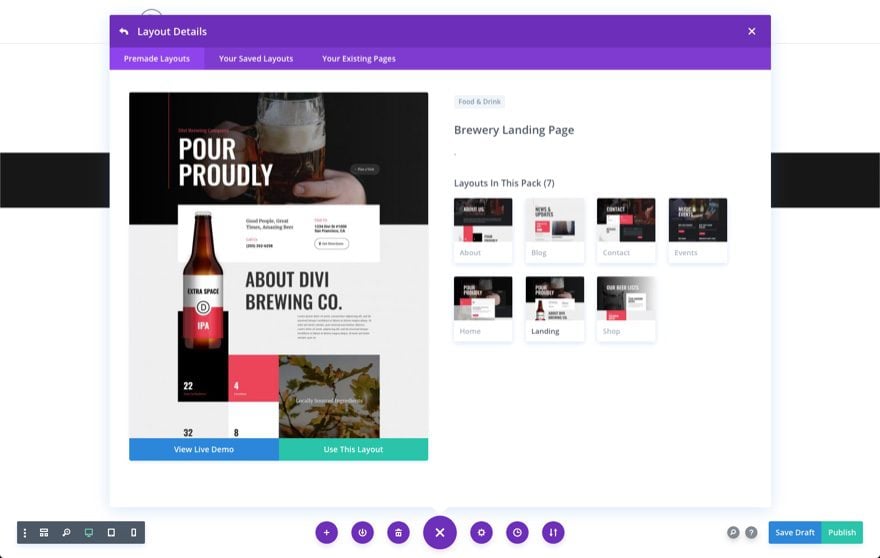
Task: Click the power icon to save to library
Action: click(x=362, y=533)
